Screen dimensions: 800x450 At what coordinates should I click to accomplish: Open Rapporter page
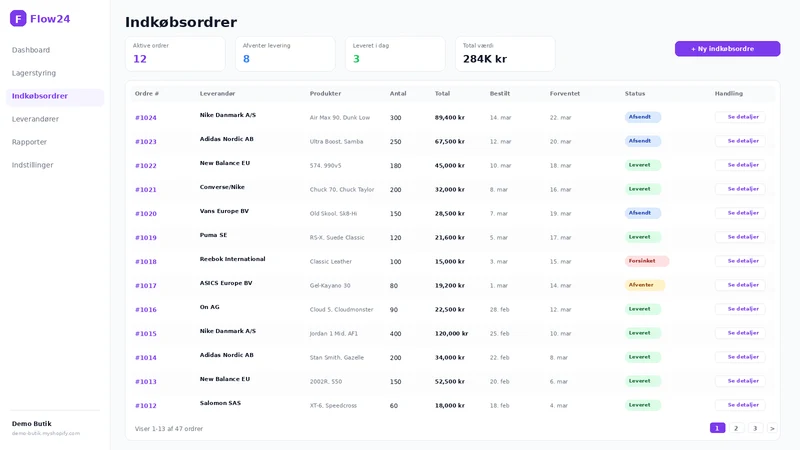click(29, 142)
